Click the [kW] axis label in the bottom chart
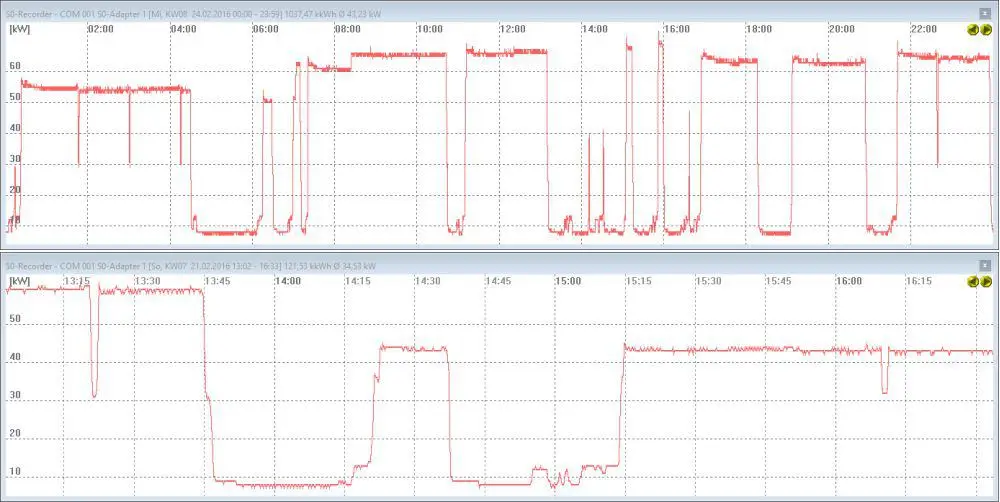The width and height of the screenshot is (1000, 502). click(x=18, y=282)
